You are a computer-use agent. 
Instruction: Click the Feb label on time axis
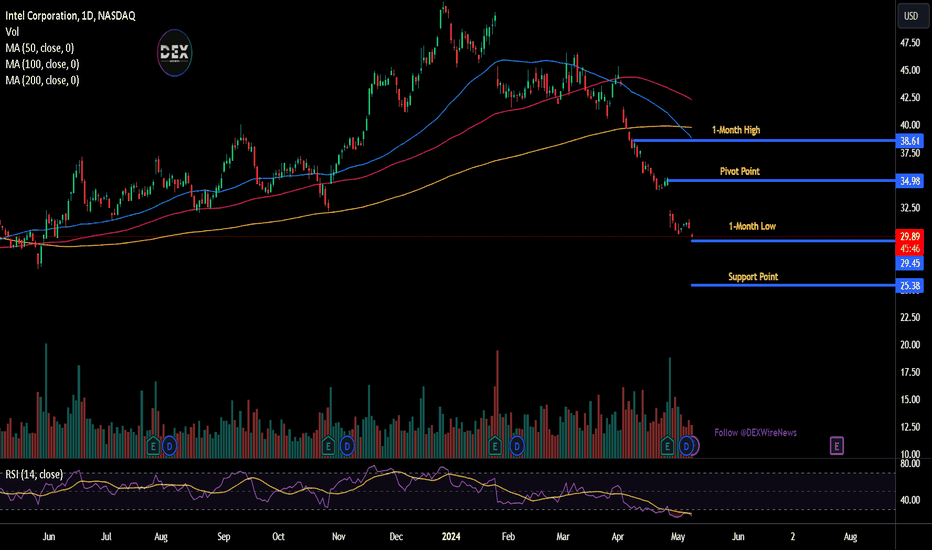[508, 536]
